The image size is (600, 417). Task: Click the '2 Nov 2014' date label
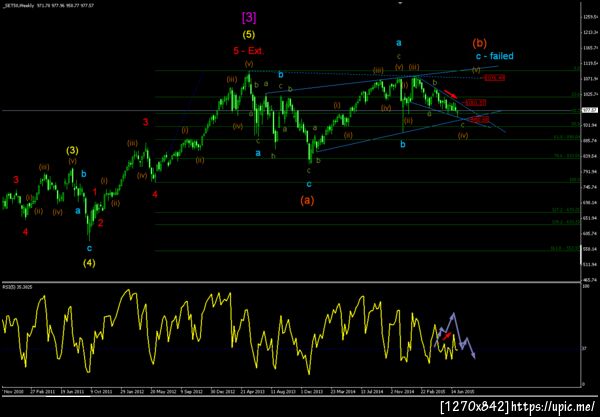(403, 392)
